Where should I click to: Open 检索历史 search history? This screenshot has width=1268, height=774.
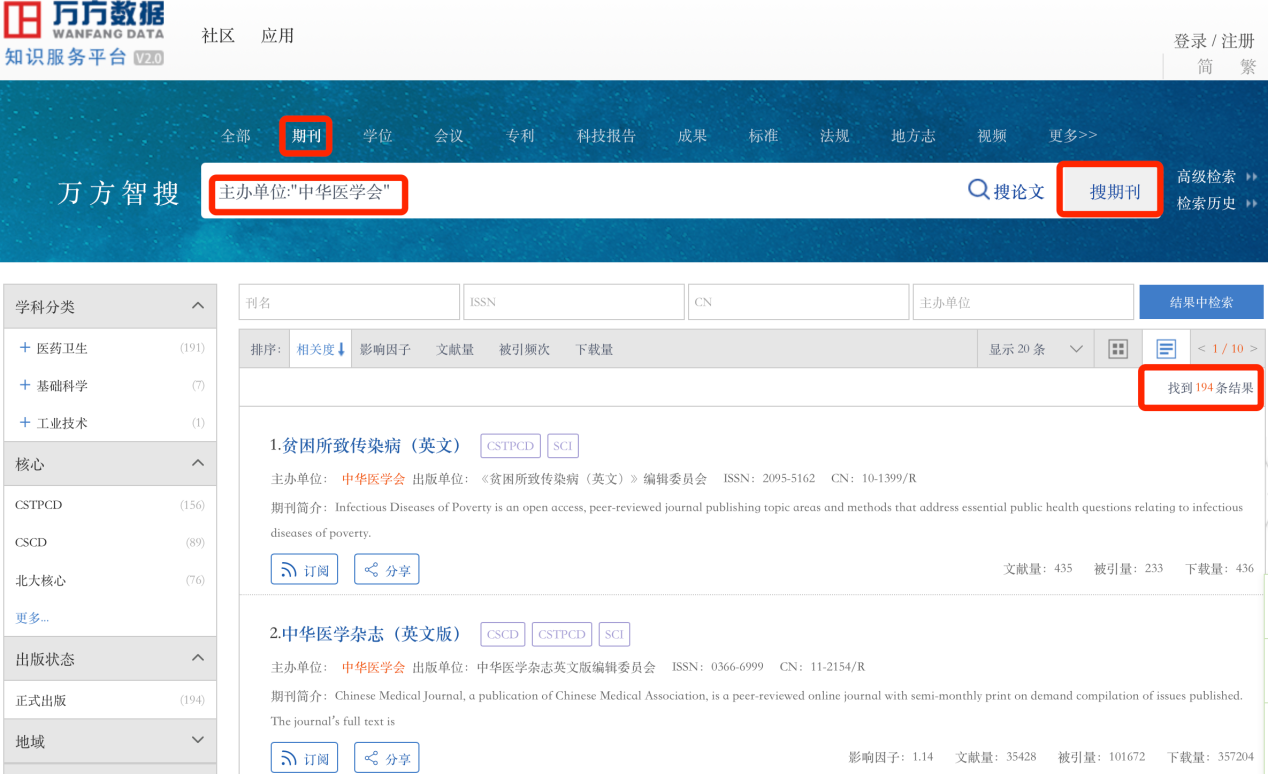pos(1216,203)
